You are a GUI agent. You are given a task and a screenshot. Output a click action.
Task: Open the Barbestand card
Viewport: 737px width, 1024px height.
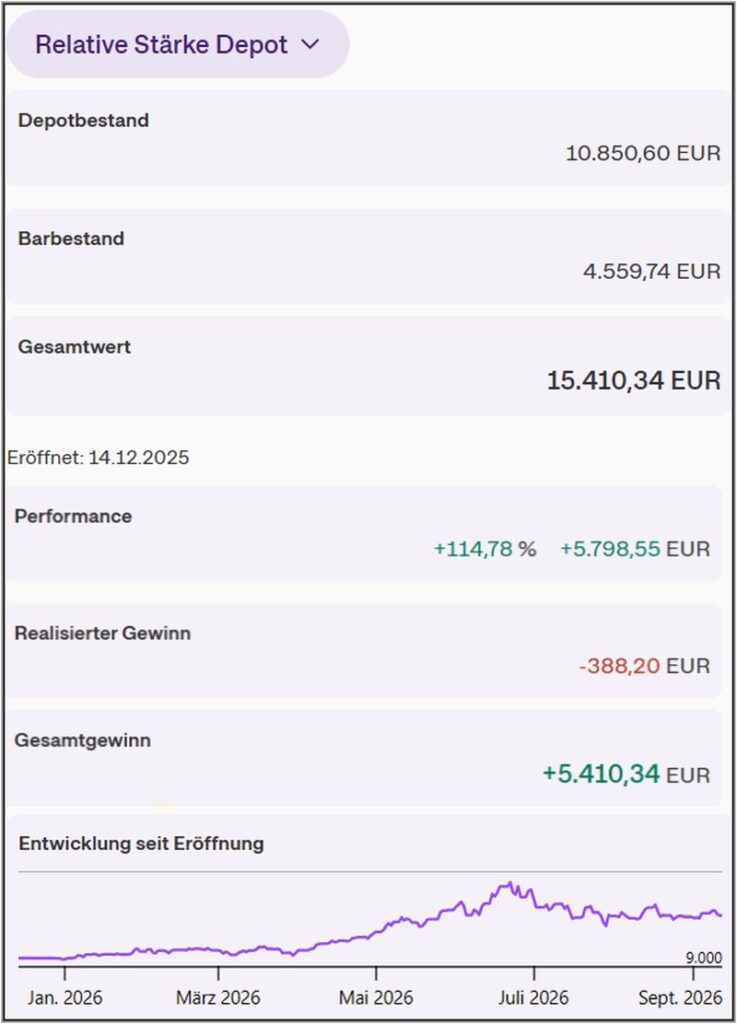point(369,257)
